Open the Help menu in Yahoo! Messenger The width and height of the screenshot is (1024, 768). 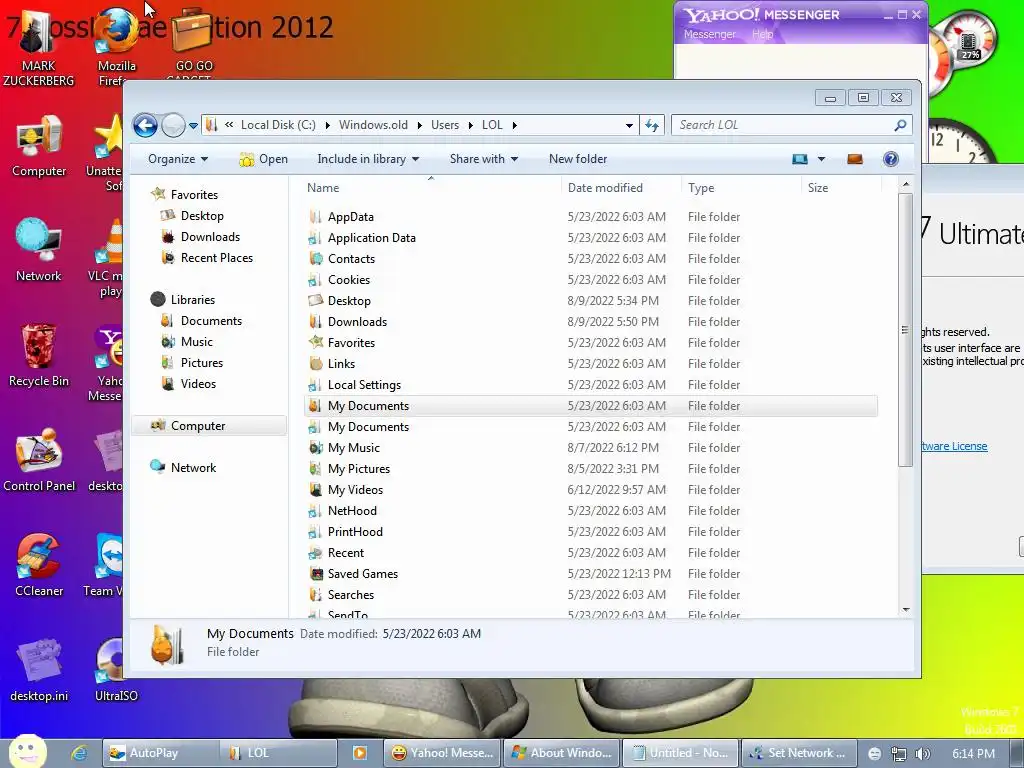point(762,34)
